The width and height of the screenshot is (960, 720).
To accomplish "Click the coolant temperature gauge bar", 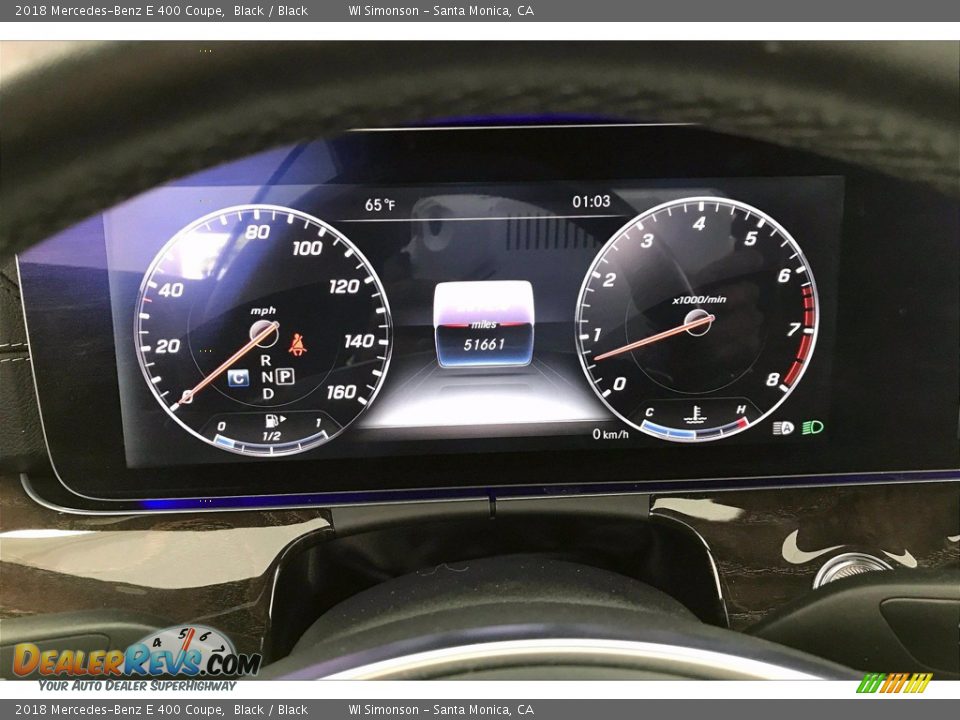I will pyautogui.click(x=695, y=430).
